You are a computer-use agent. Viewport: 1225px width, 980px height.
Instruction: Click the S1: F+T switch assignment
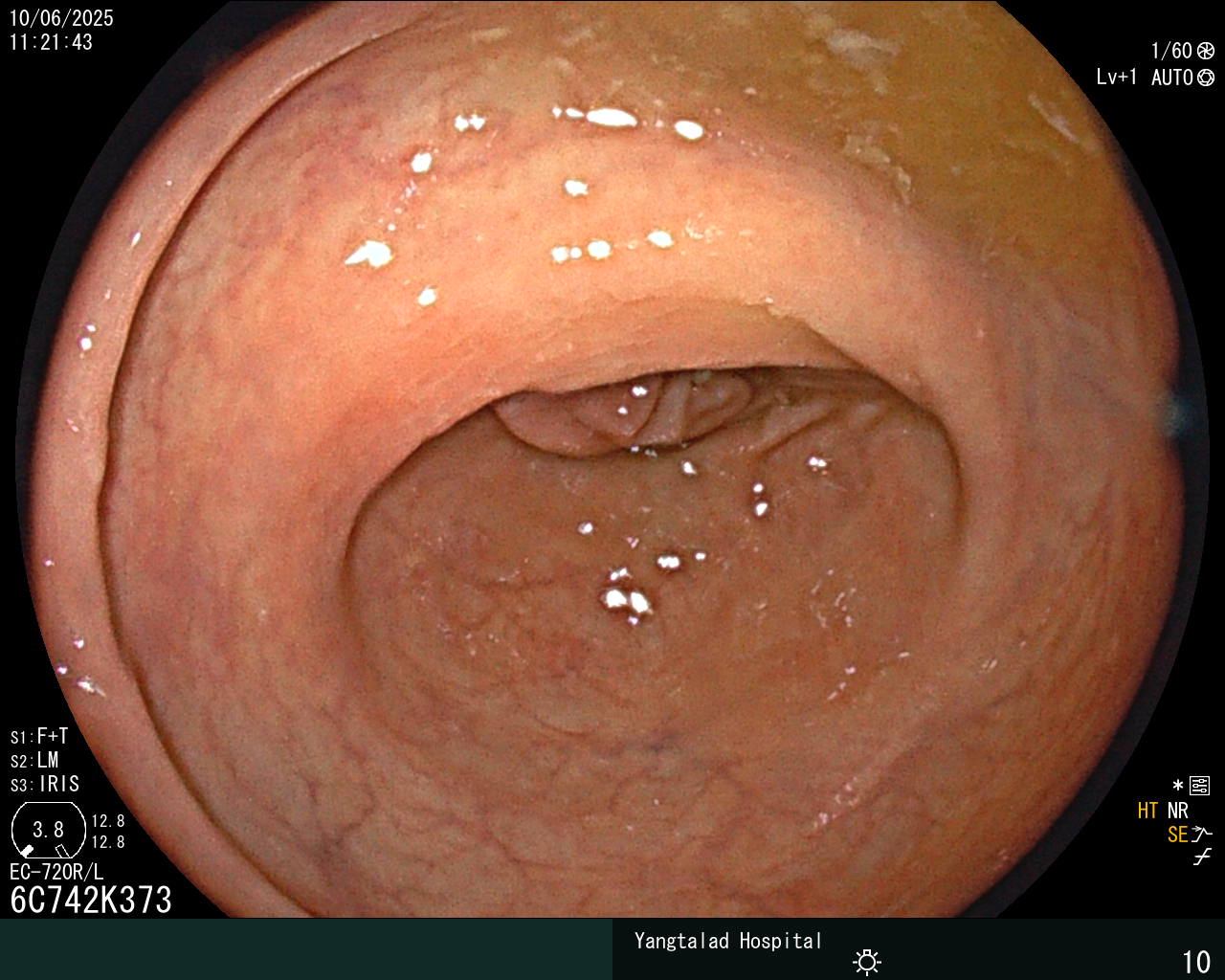39,736
